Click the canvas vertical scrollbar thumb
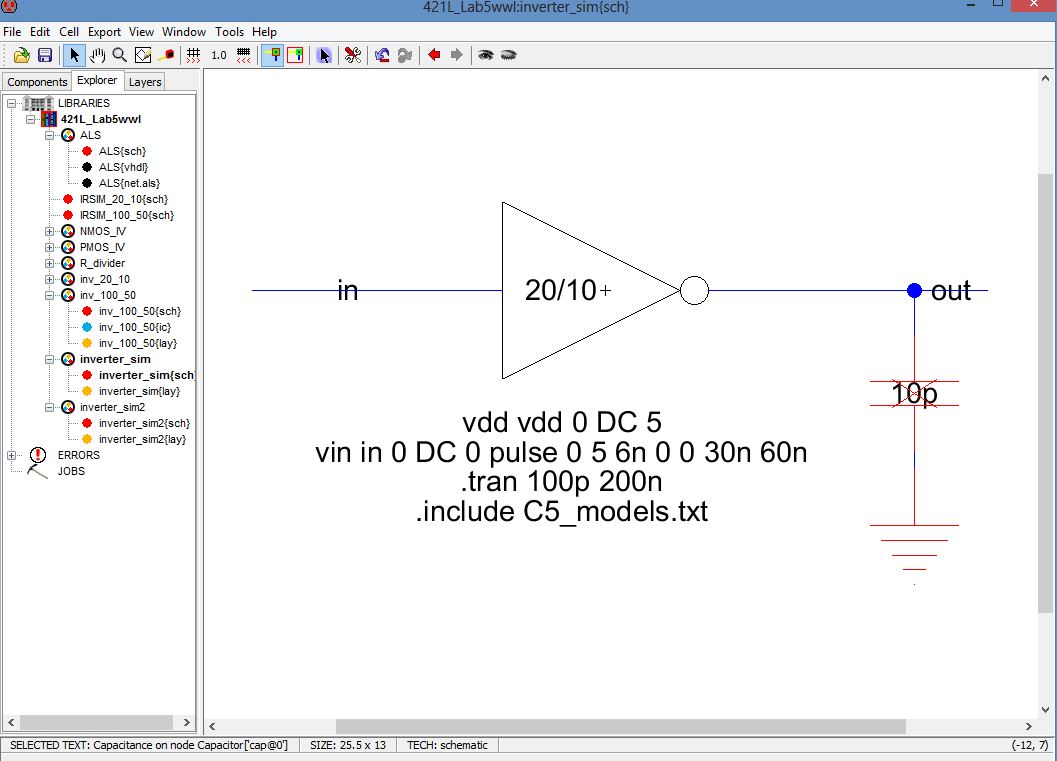 (x=1046, y=393)
